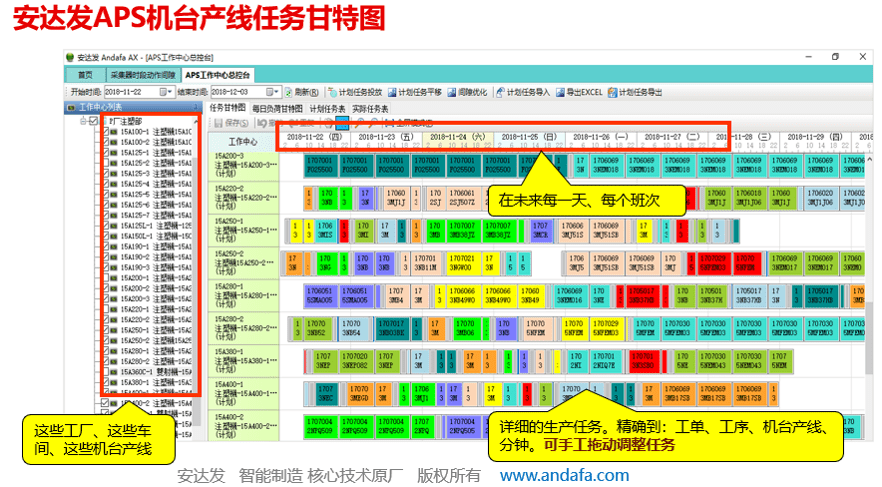
Task: Check the unchecked 15A125-2 checkbox
Action: point(105,163)
